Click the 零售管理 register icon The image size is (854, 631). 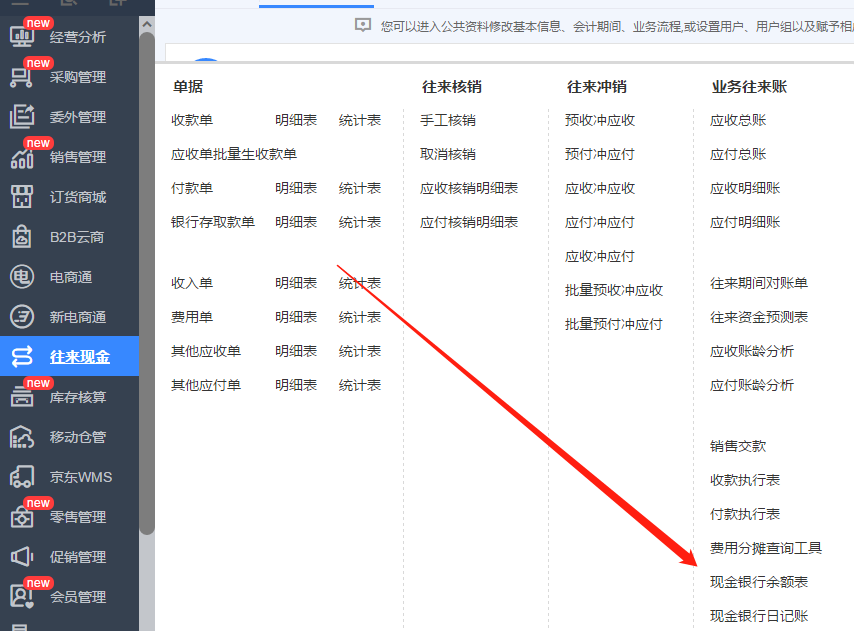coord(22,517)
